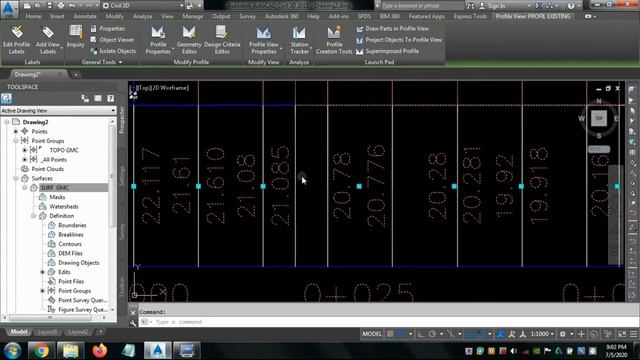Image resolution: width=640 pixels, height=360 pixels.
Task: Open Firefox from the taskbar
Action: tap(99, 350)
